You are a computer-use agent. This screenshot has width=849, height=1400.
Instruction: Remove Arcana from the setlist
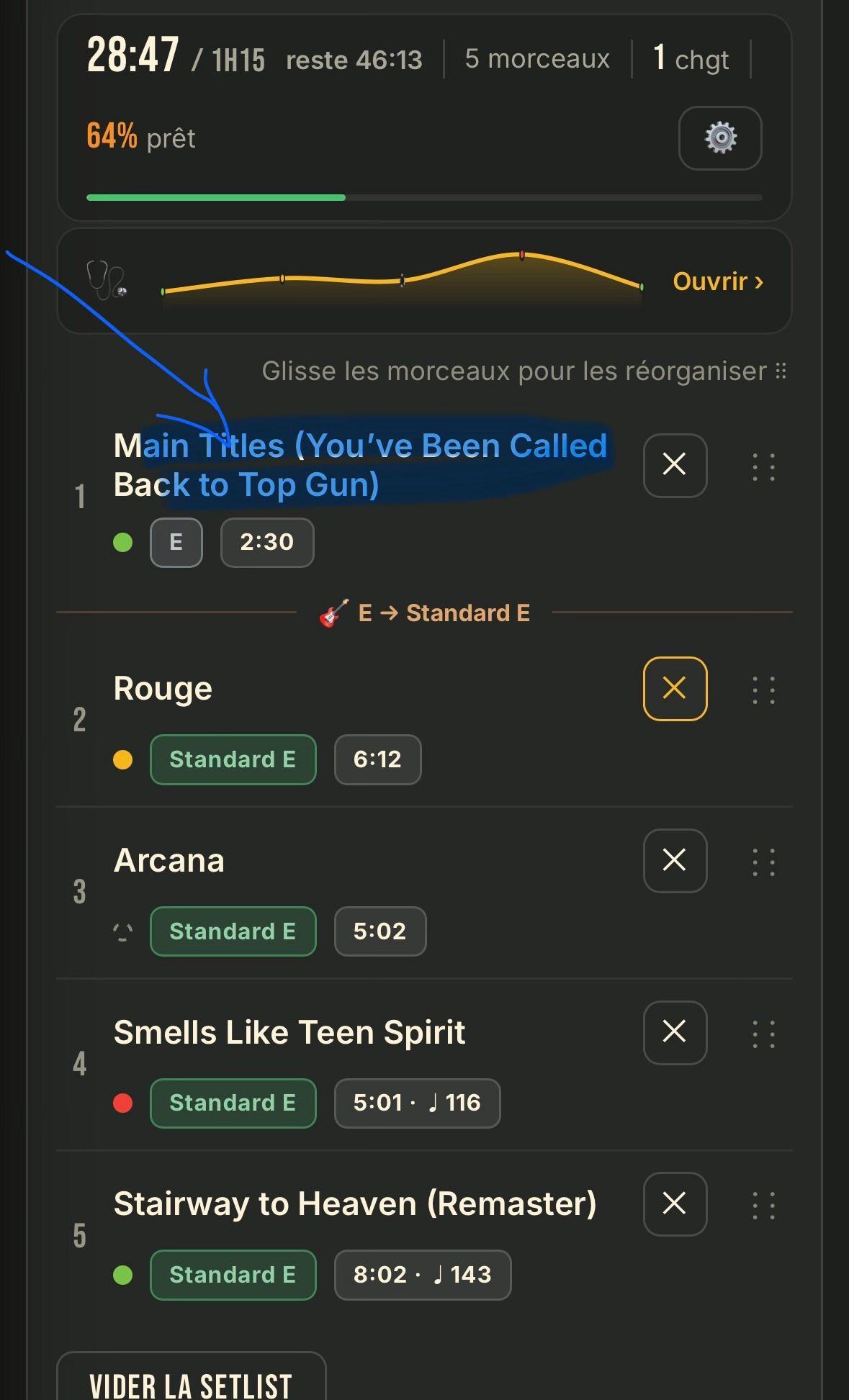675,860
